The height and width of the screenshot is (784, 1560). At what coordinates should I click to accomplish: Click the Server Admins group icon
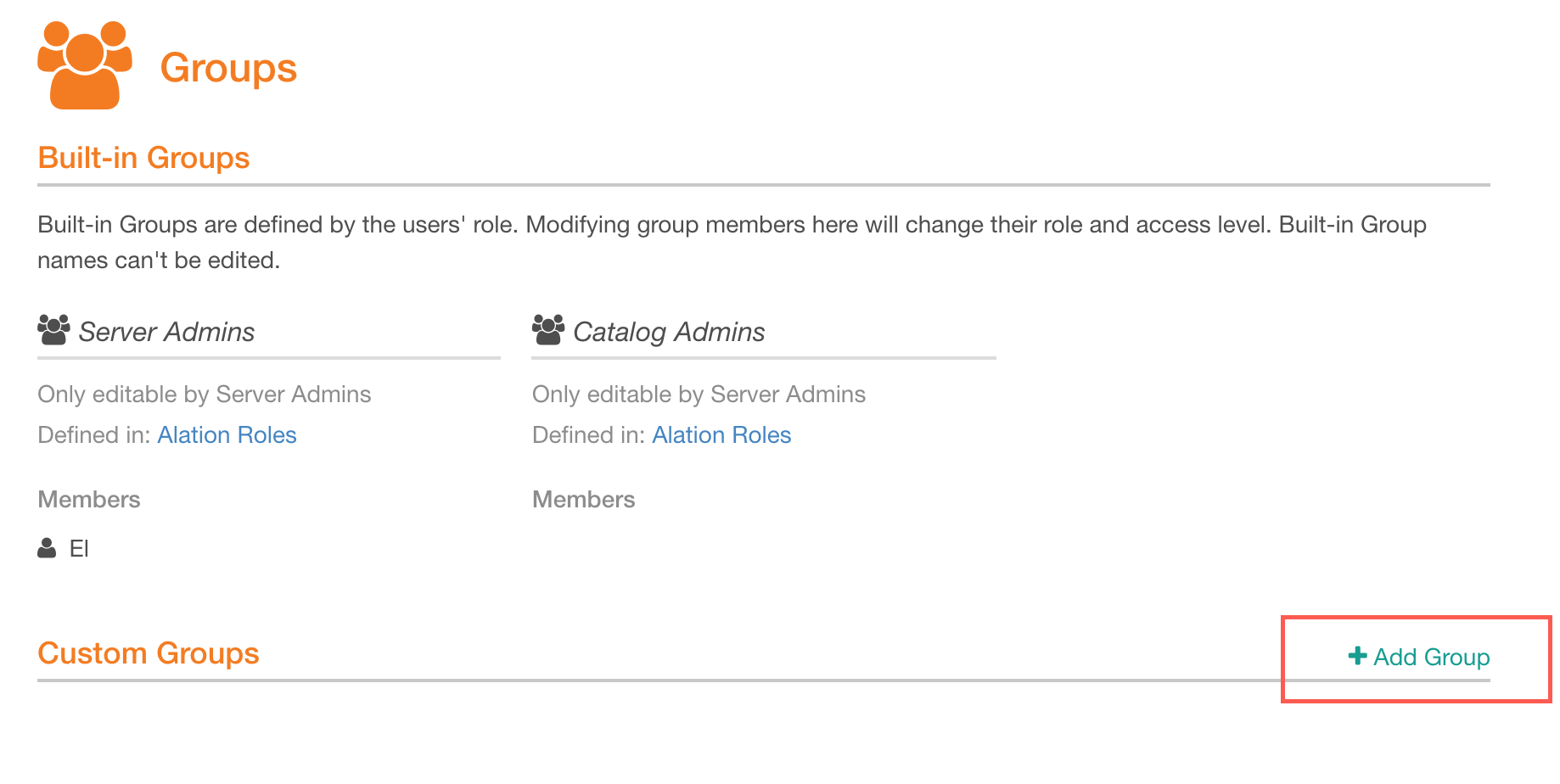click(x=53, y=330)
